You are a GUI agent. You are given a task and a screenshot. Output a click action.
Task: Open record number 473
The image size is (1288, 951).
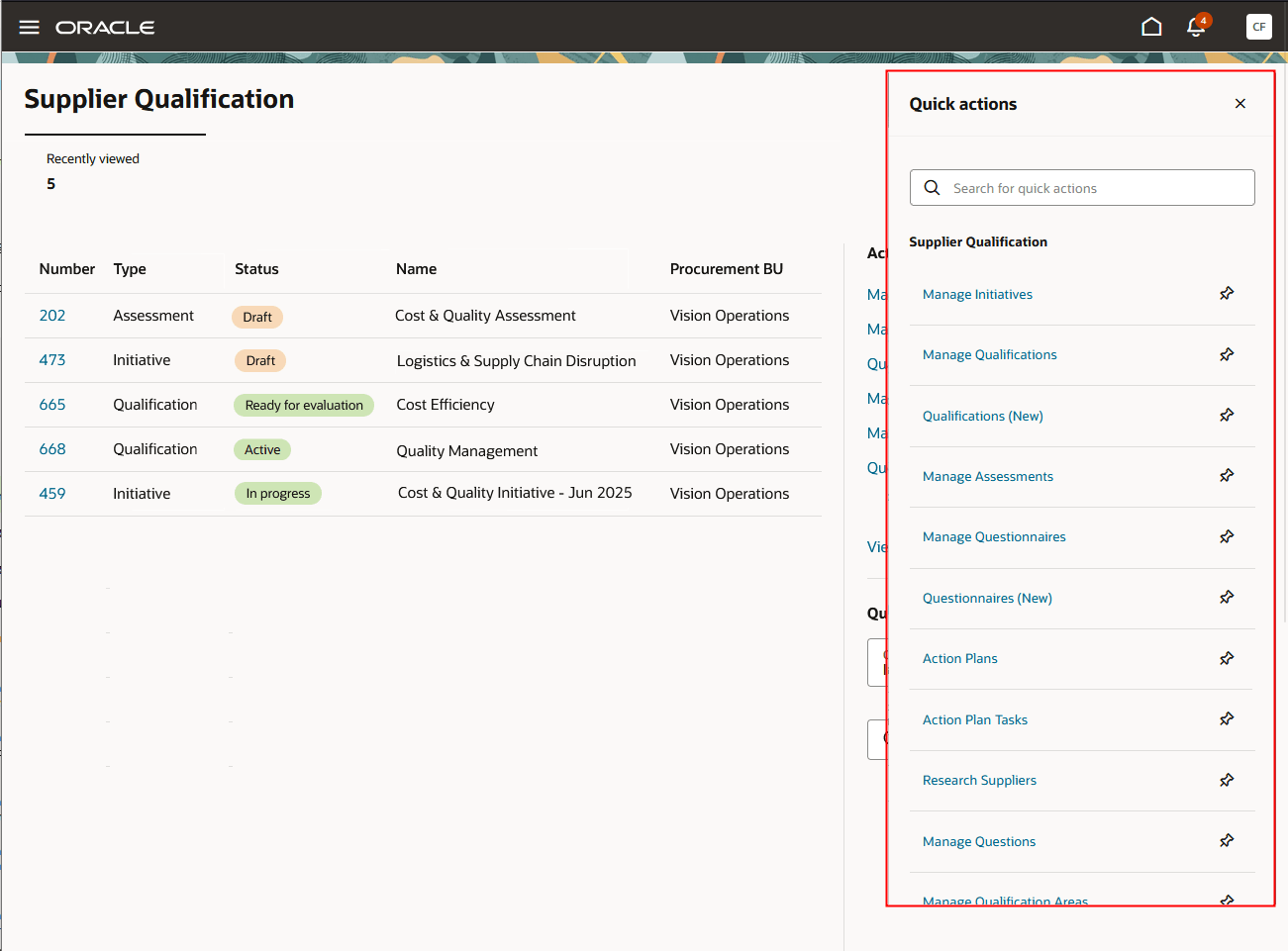(52, 360)
